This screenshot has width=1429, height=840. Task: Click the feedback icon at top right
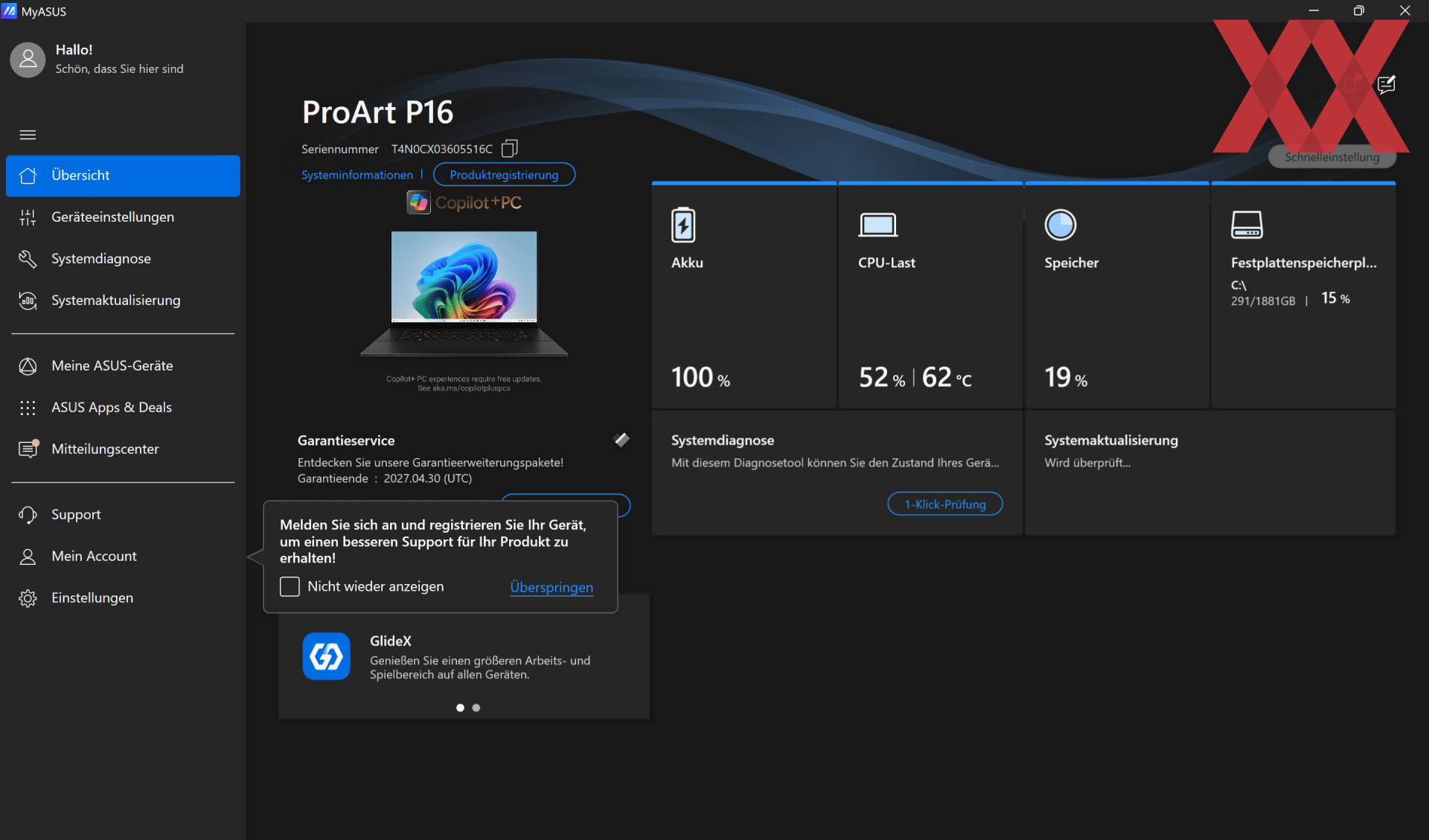(x=1386, y=85)
